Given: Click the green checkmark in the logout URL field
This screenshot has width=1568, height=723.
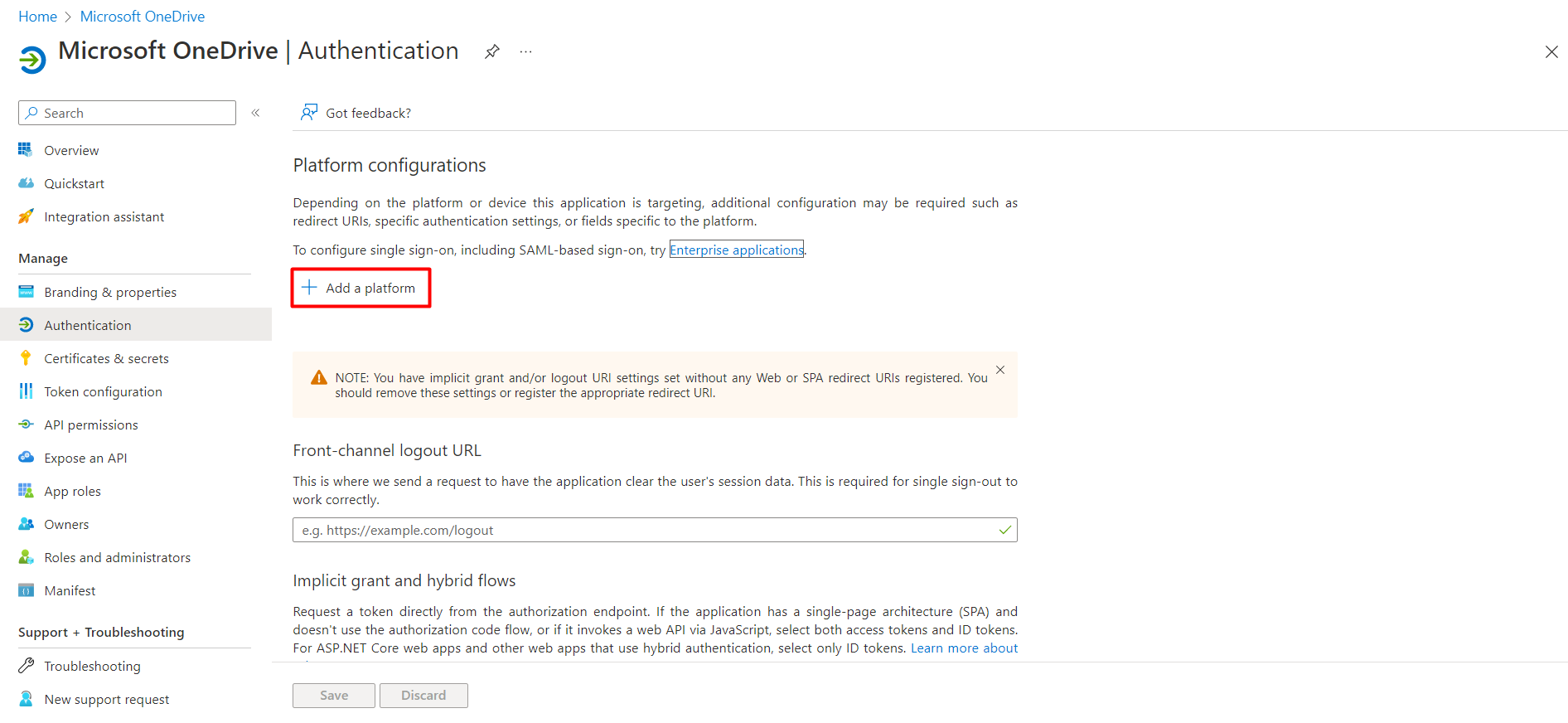Looking at the screenshot, I should [x=1004, y=530].
